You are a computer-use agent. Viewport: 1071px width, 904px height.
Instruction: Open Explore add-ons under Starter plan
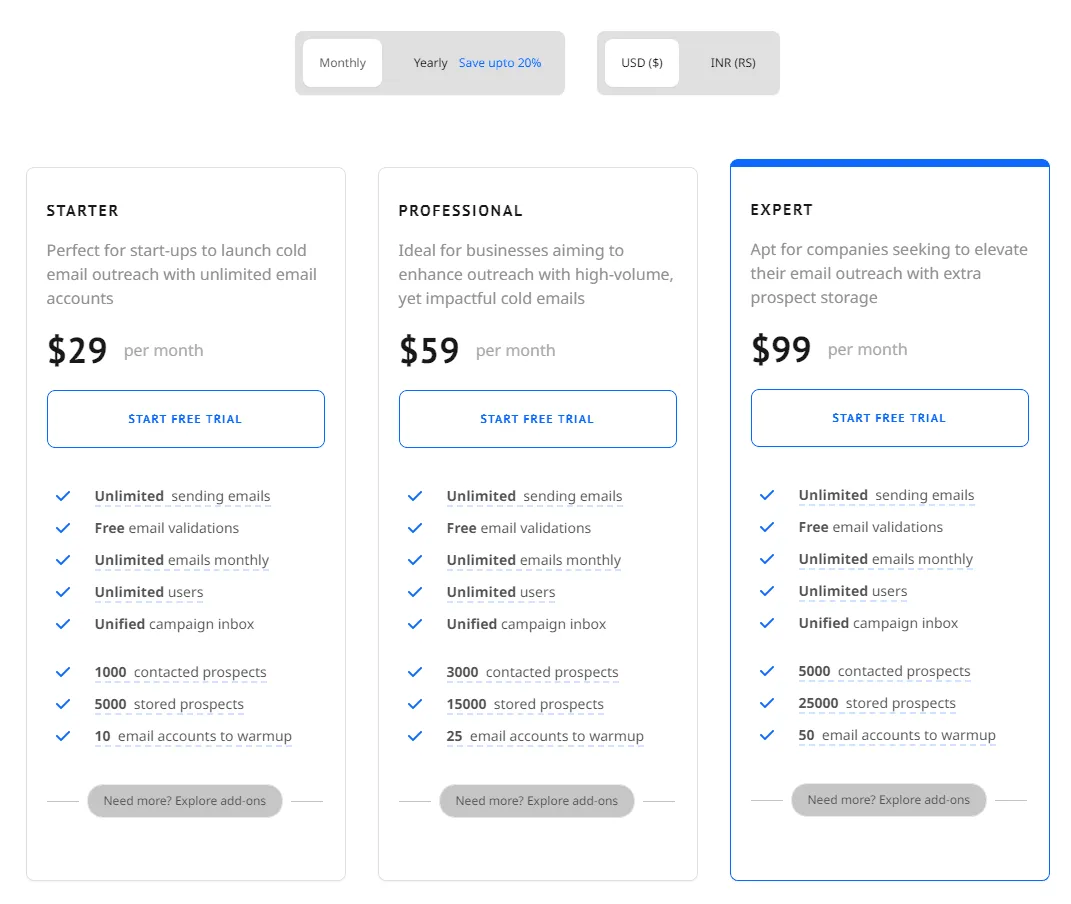pos(184,800)
